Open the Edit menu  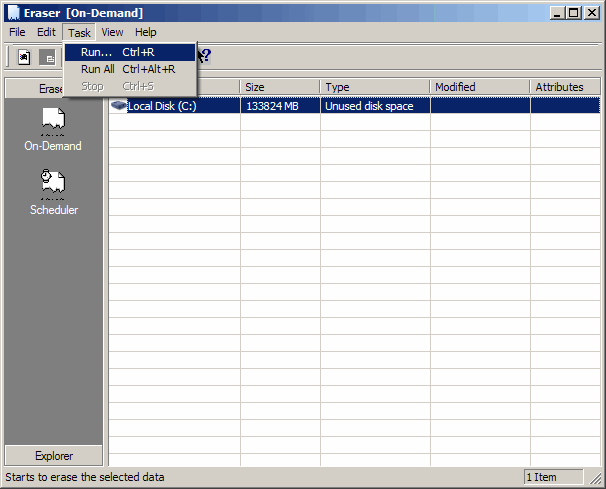(46, 32)
